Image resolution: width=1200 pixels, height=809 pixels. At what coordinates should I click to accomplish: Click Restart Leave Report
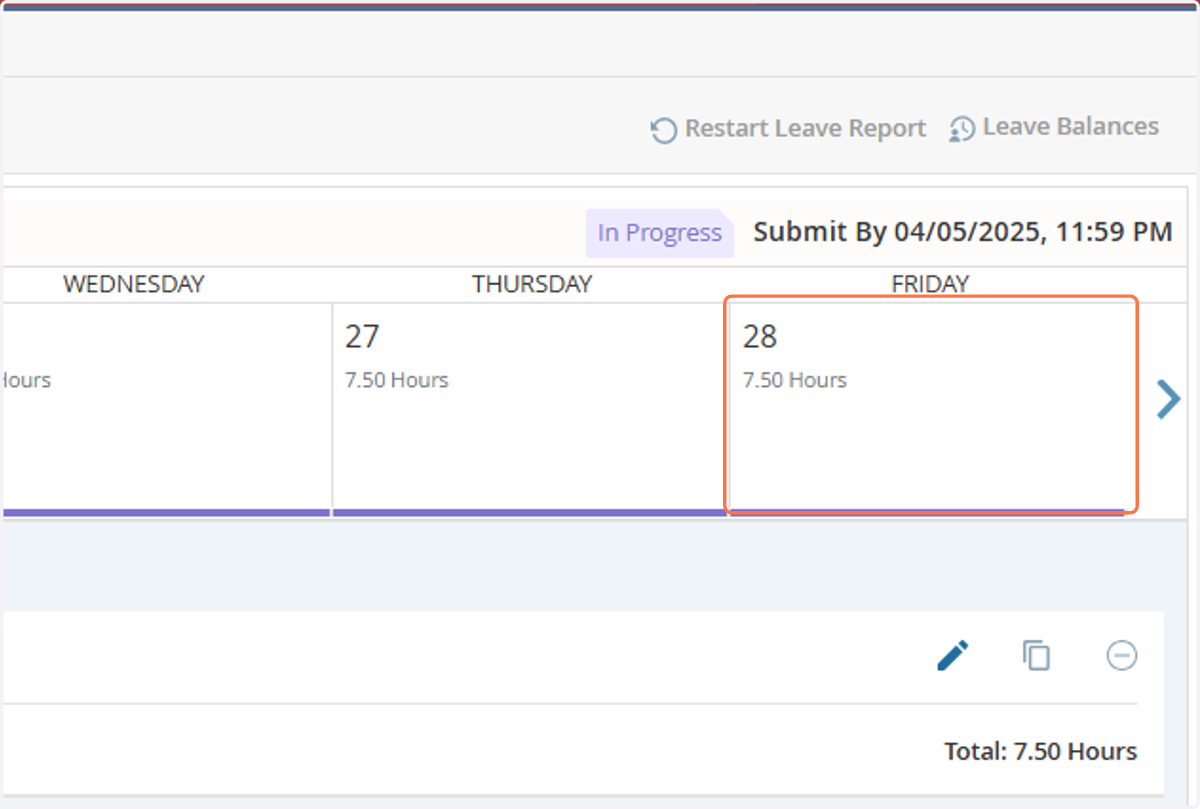[788, 129]
